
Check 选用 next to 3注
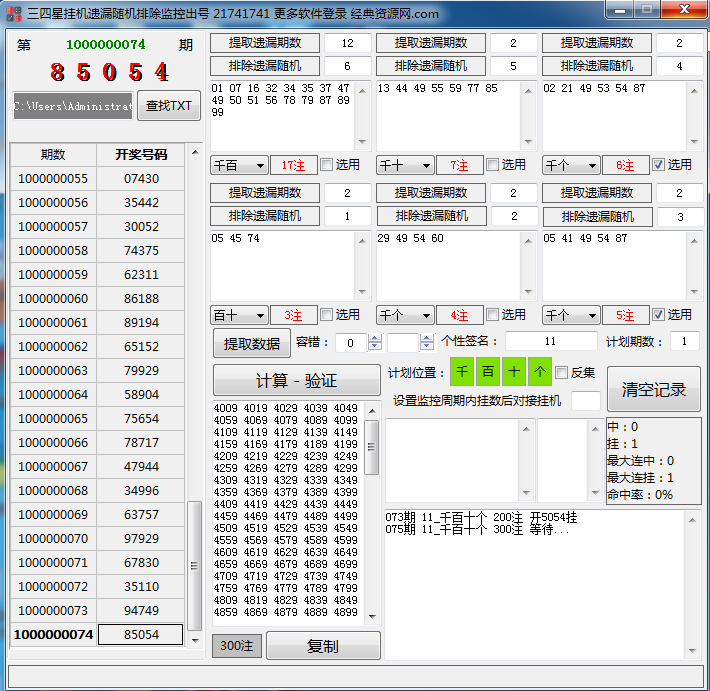pyautogui.click(x=326, y=315)
